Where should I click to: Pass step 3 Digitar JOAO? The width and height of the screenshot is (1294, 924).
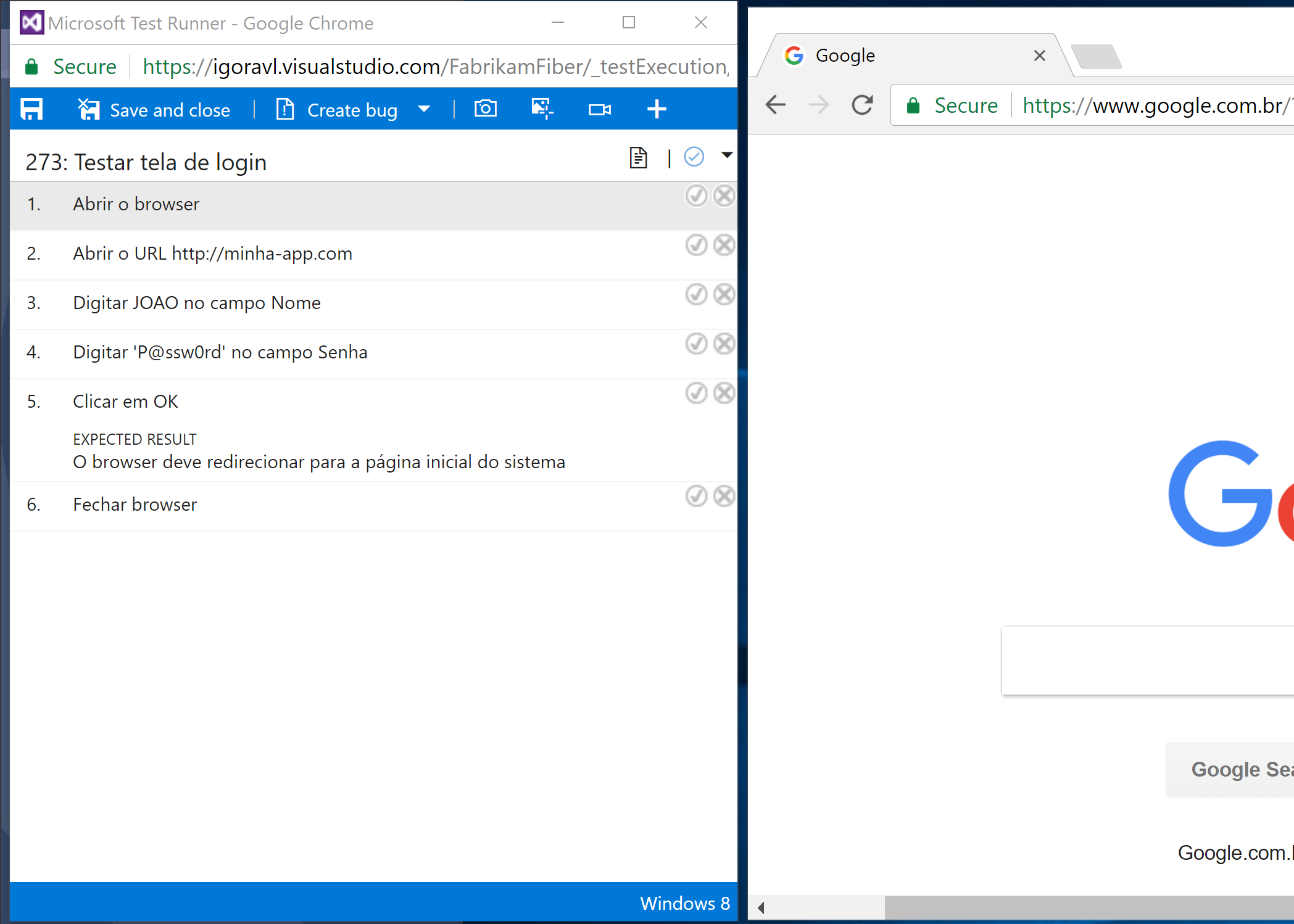[x=697, y=294]
